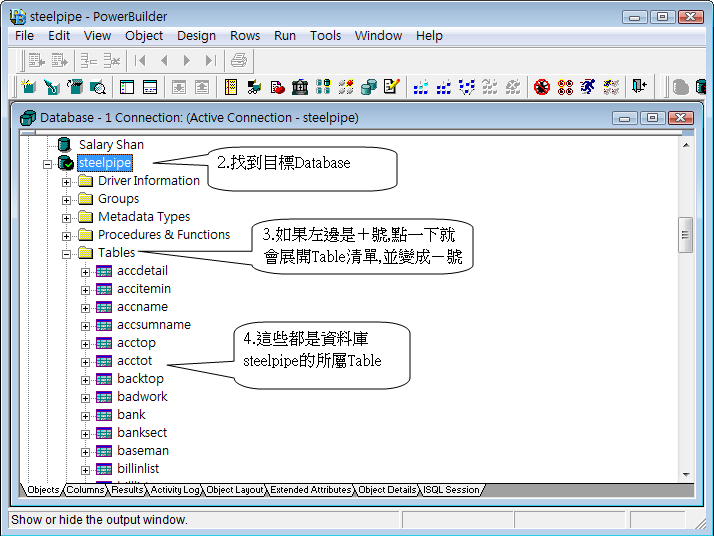The width and height of the screenshot is (714, 536).
Task: Expand the Metadata Types folder
Action: (x=66, y=218)
